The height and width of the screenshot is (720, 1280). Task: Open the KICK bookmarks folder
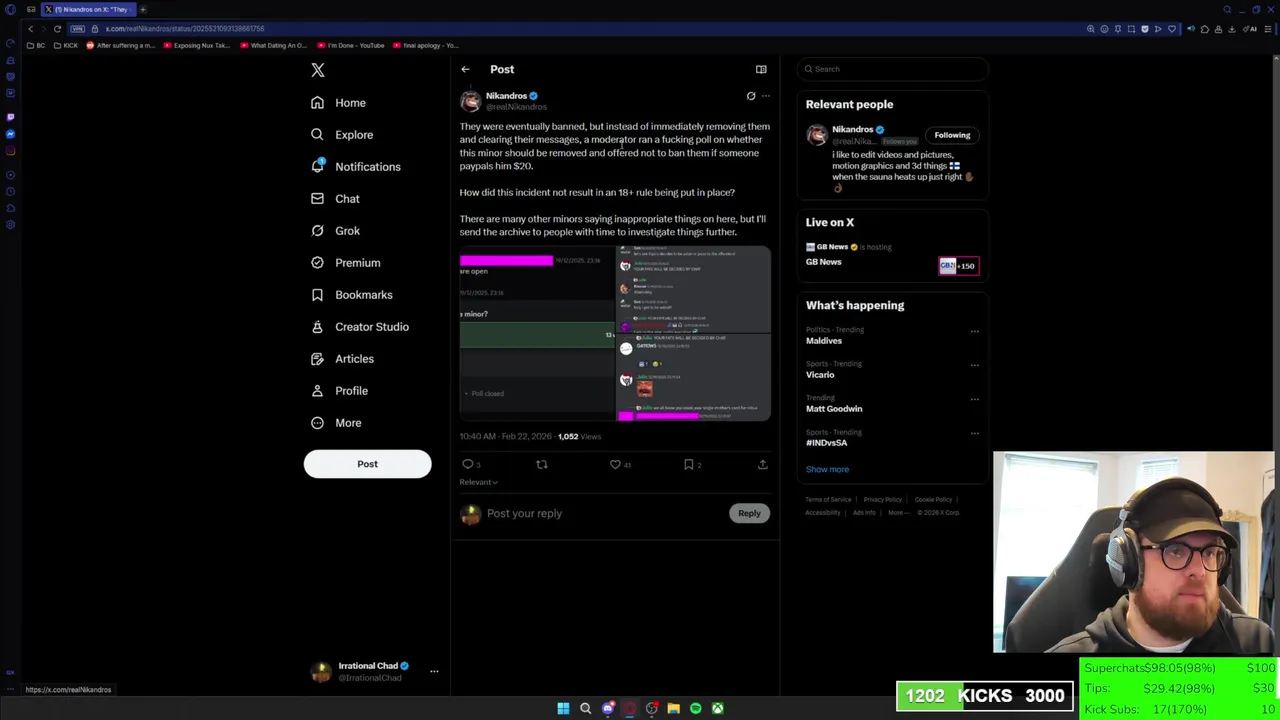pyautogui.click(x=66, y=45)
